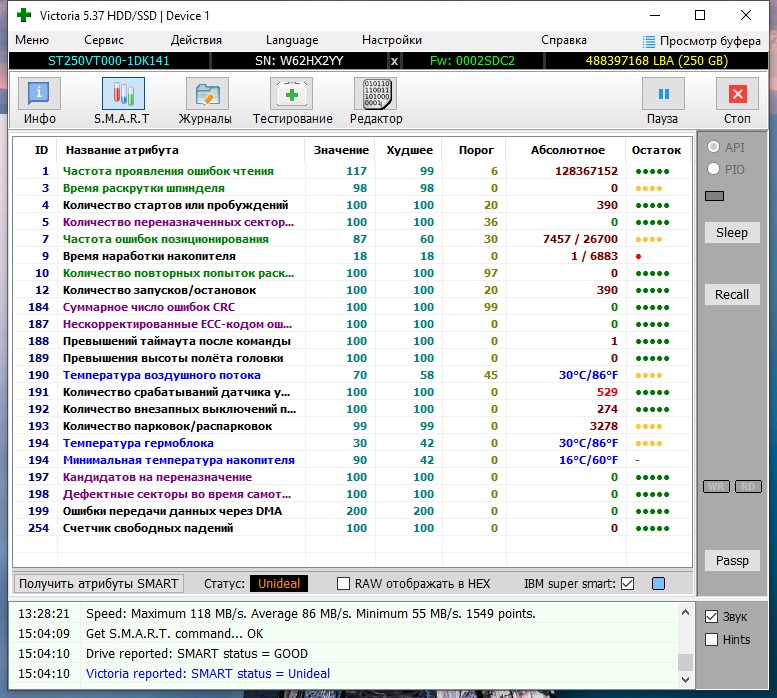This screenshot has height=698, width=777.
Task: Select row Ошибки передачи данных через DMA
Action: coord(352,511)
